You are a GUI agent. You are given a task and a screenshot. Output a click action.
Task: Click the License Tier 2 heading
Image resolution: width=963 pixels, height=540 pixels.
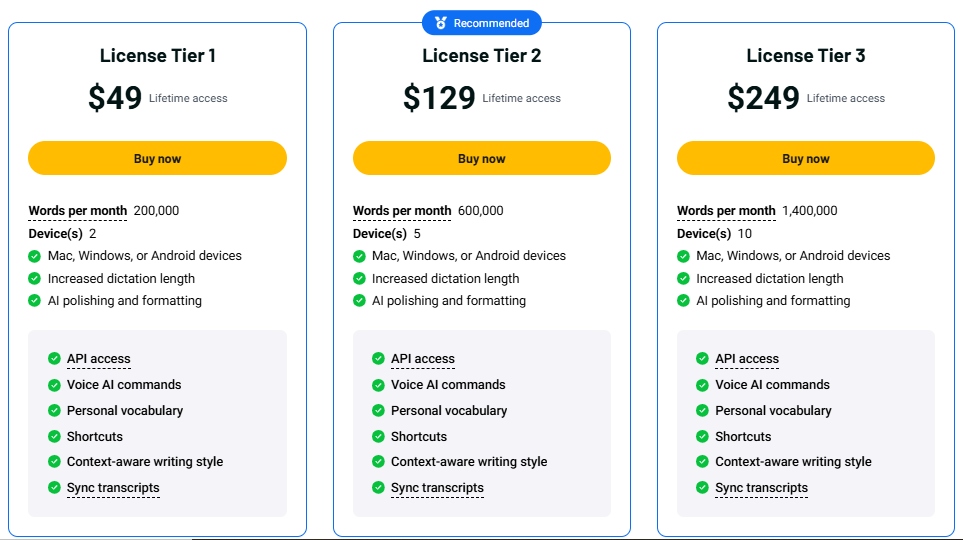click(x=482, y=56)
